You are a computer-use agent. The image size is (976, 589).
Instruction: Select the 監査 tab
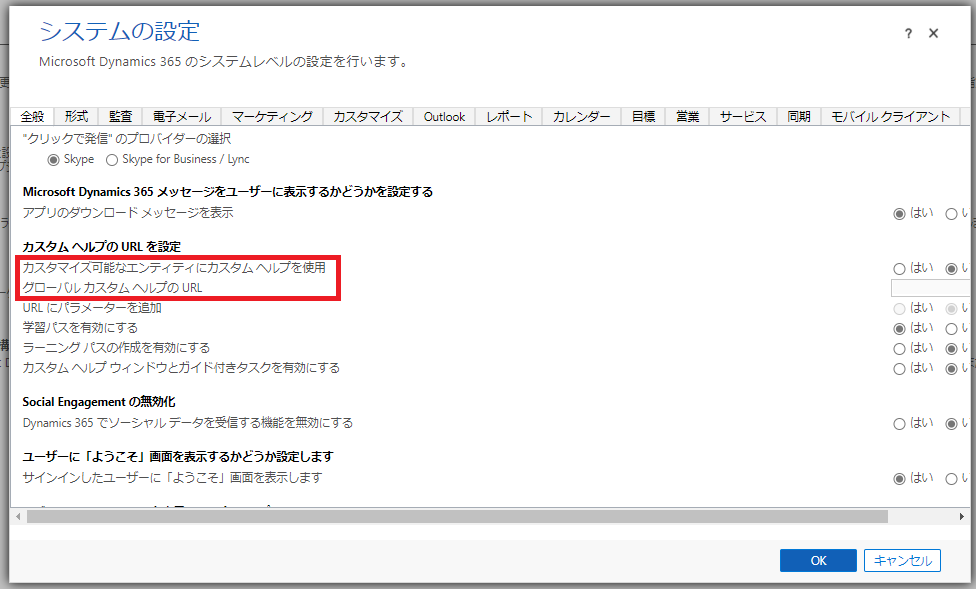point(120,116)
